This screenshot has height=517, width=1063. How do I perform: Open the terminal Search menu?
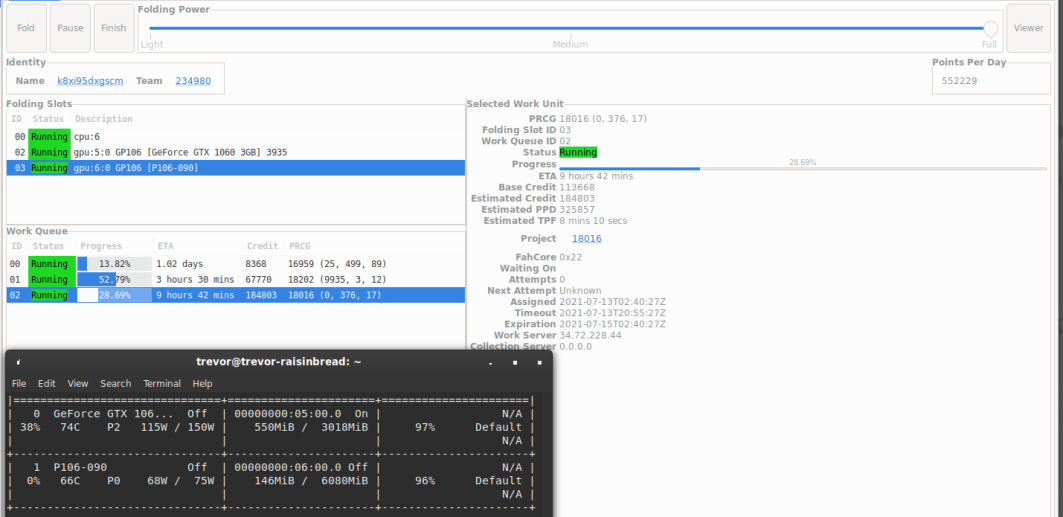pyautogui.click(x=116, y=384)
